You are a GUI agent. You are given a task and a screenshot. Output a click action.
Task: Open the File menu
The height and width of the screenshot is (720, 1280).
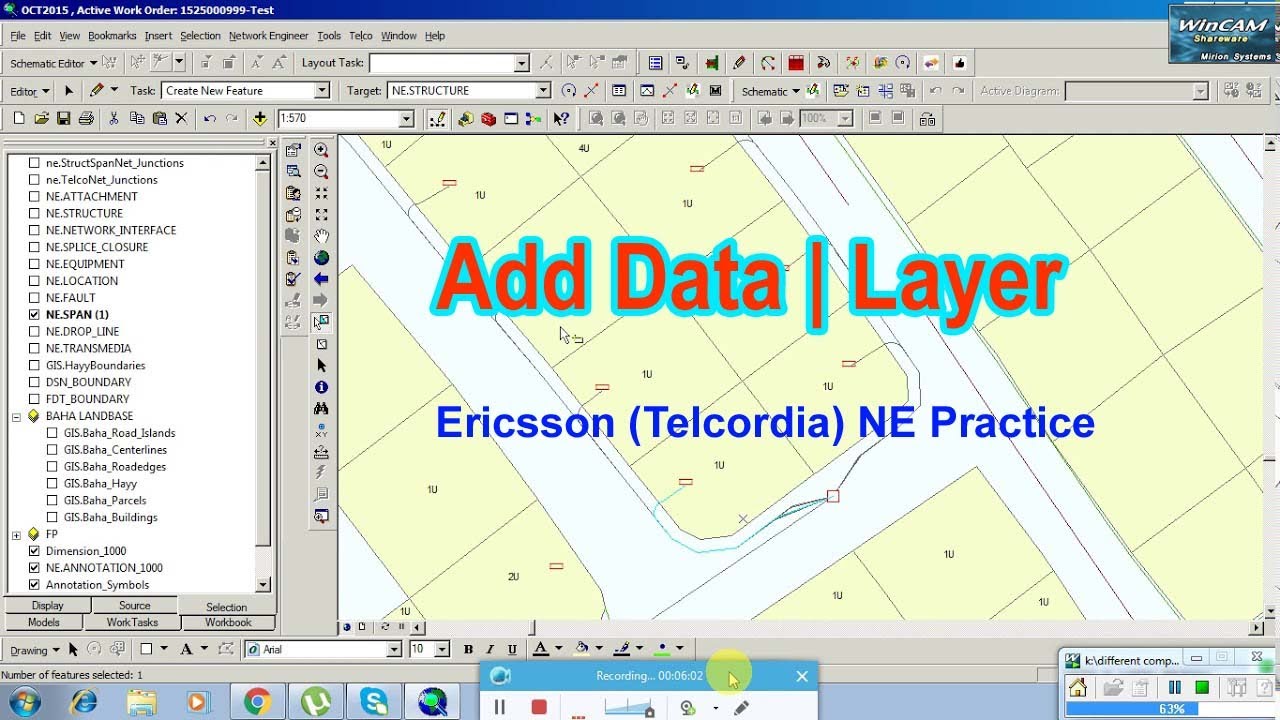pos(18,35)
